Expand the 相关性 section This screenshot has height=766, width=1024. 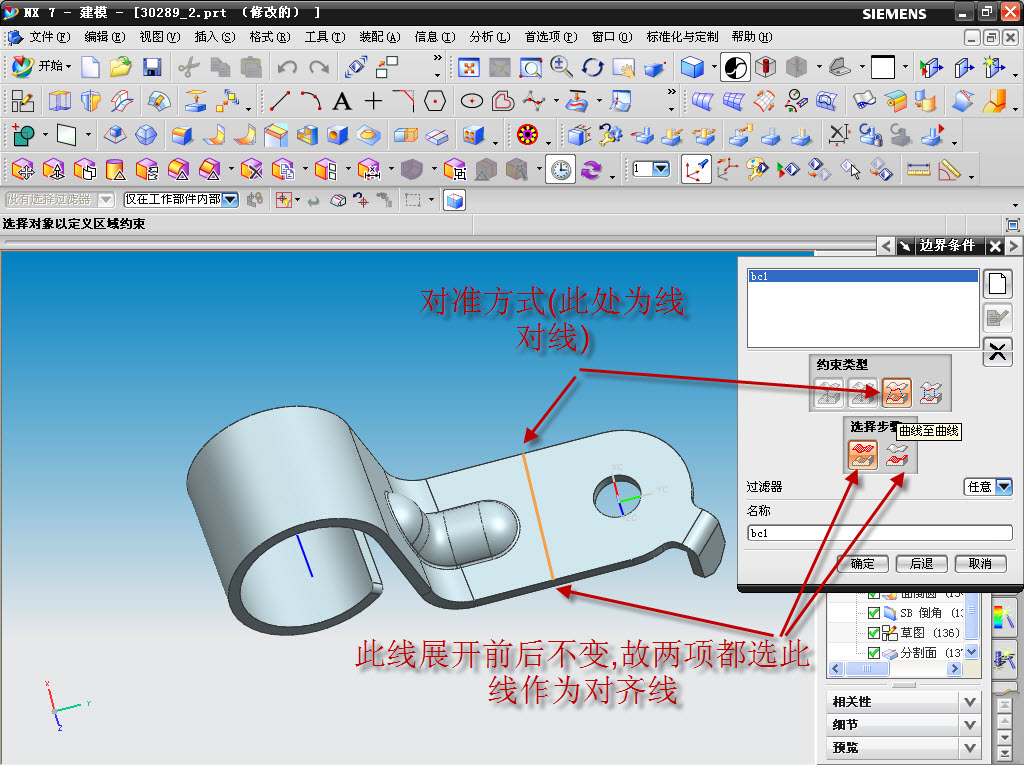click(x=903, y=702)
